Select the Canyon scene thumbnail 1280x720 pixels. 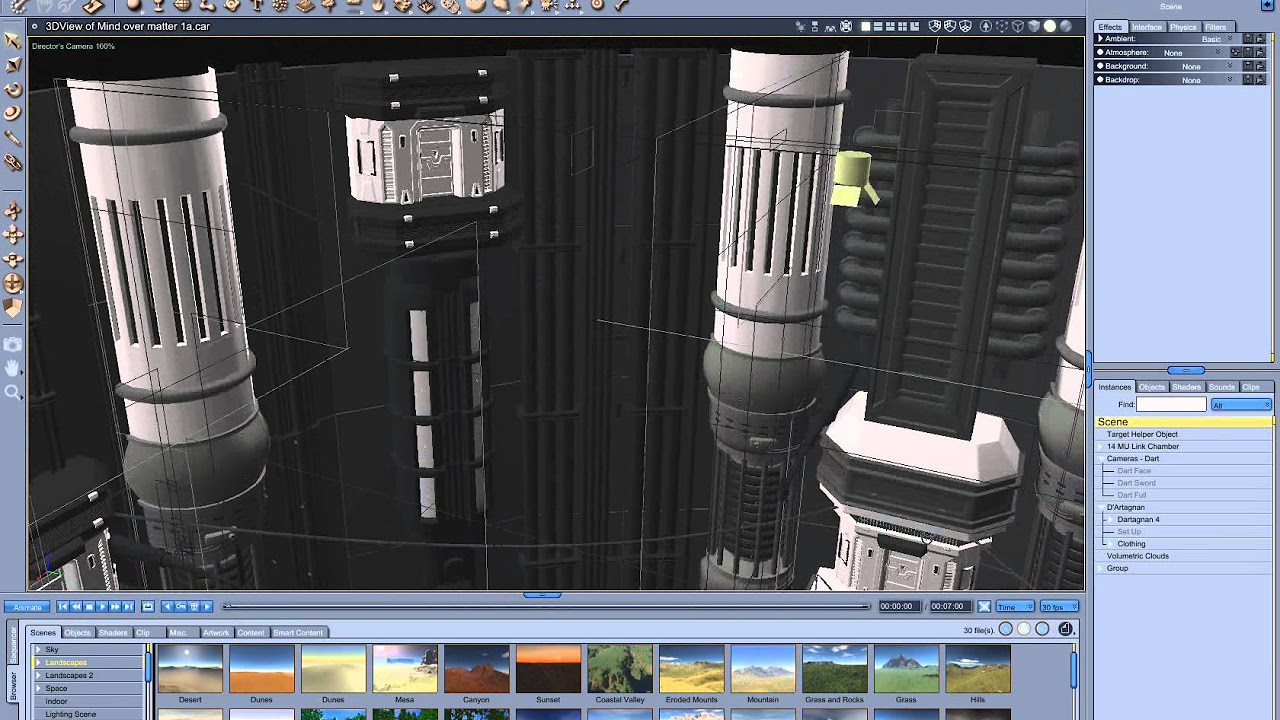476,669
